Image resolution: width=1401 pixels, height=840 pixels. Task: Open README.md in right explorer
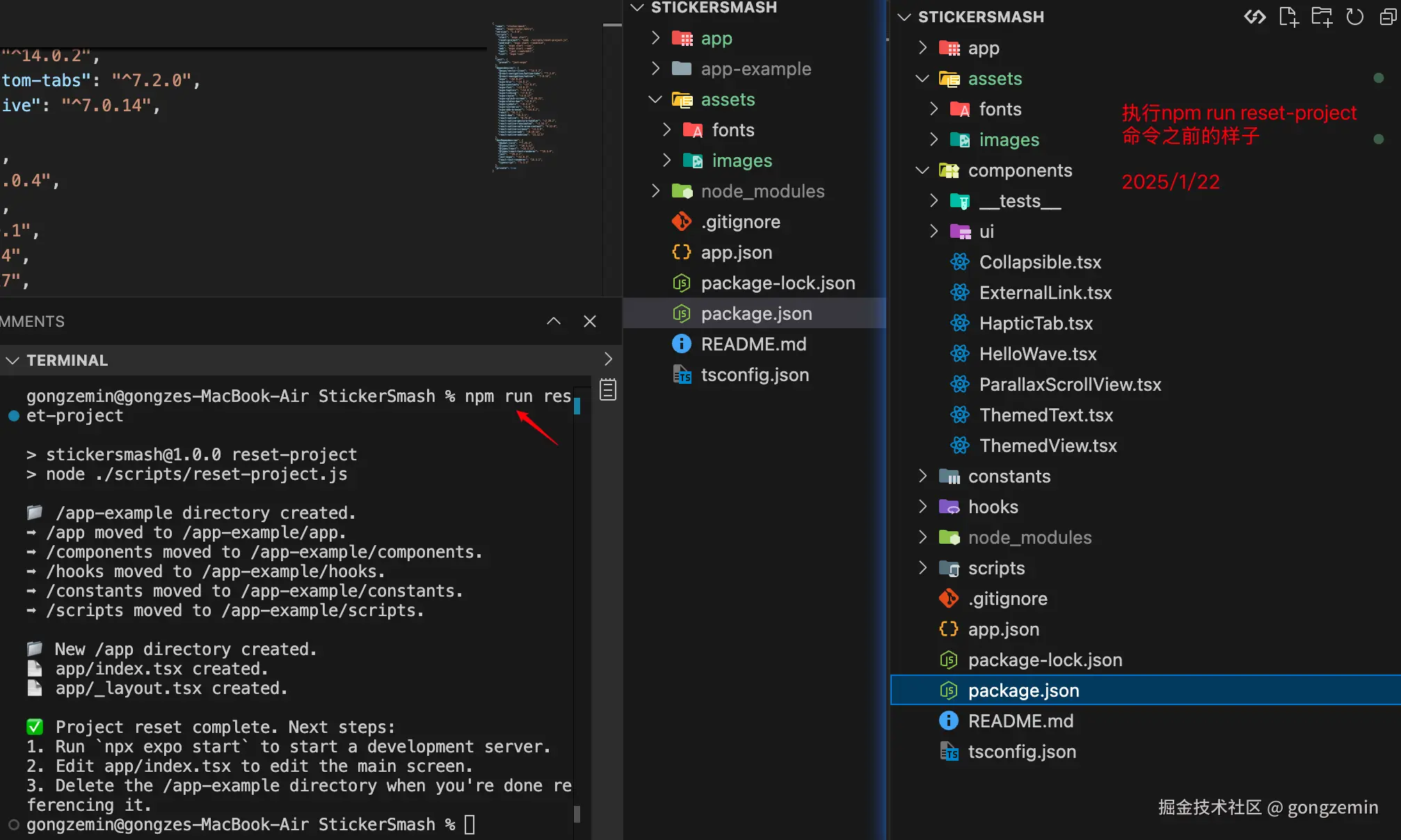click(1020, 721)
